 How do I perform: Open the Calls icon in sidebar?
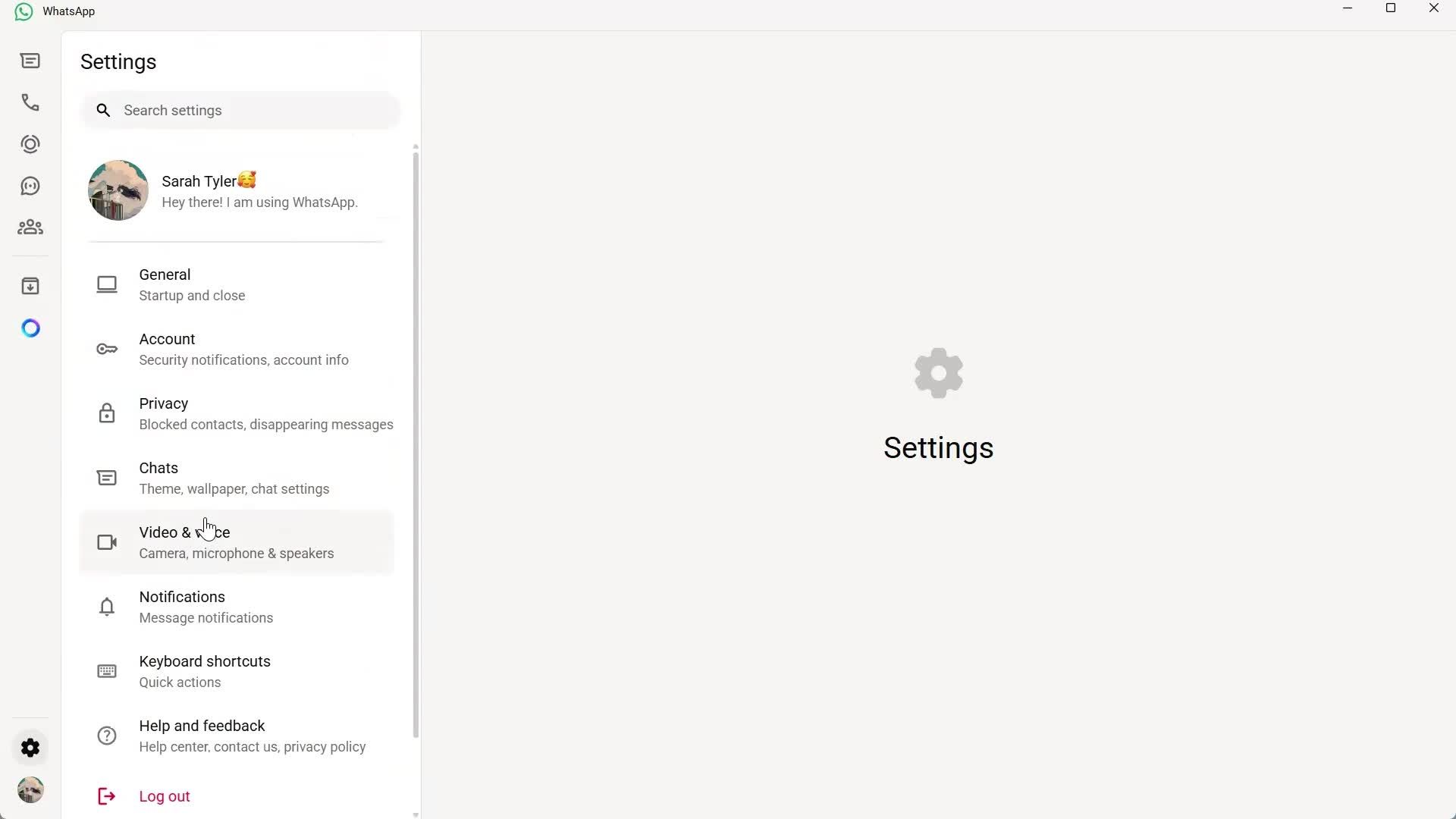30,102
